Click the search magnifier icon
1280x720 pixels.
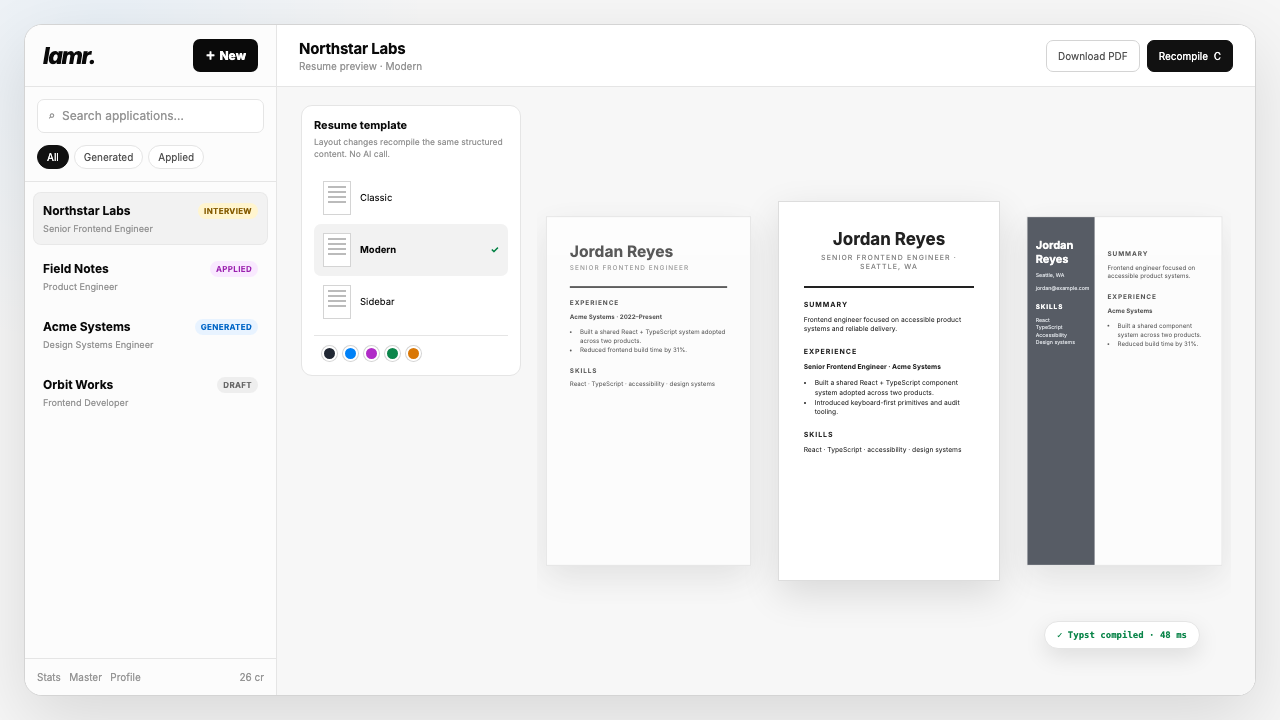[x=52, y=116]
